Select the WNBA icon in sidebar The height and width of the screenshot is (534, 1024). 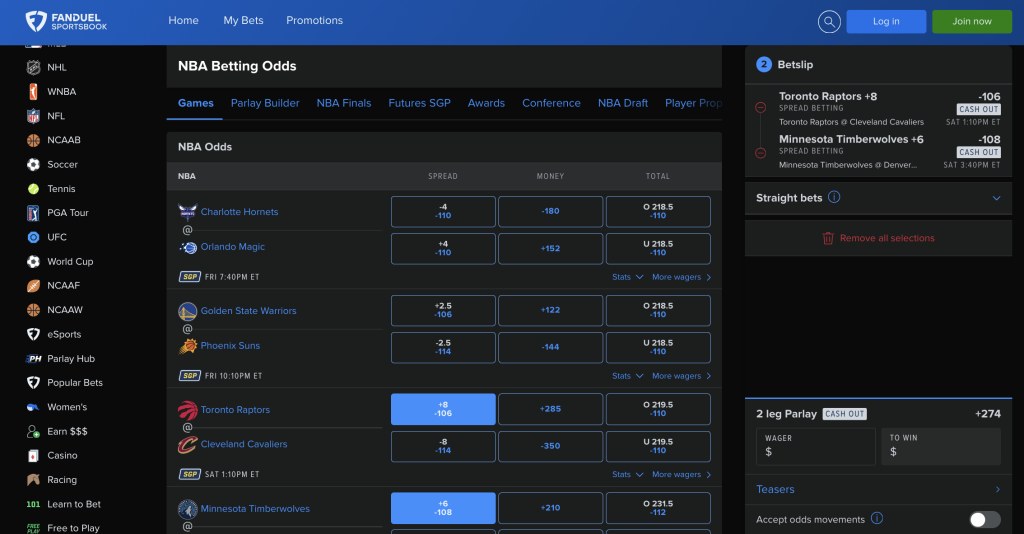pos(33,91)
